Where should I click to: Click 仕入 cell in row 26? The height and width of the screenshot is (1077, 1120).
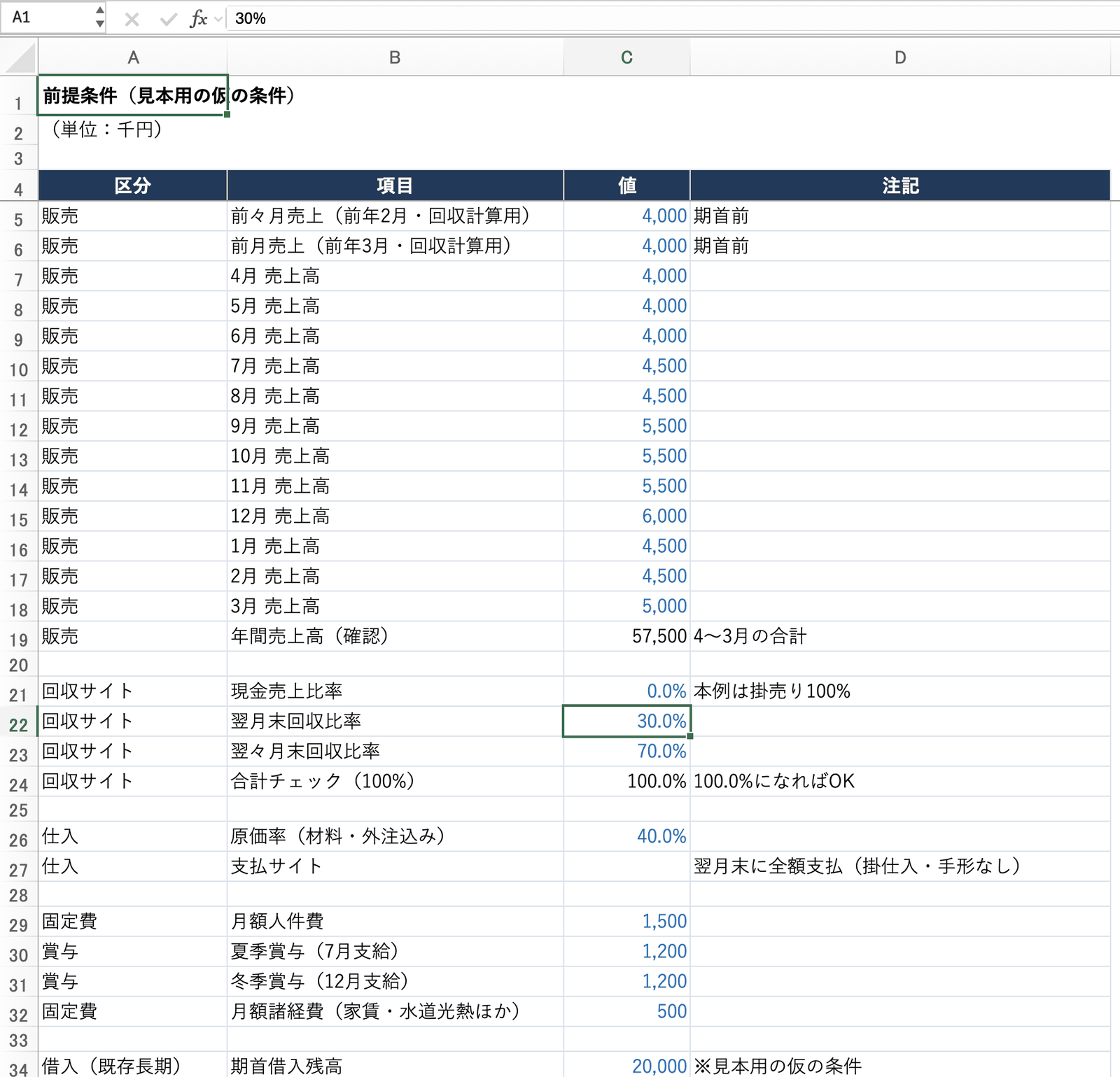click(x=133, y=836)
